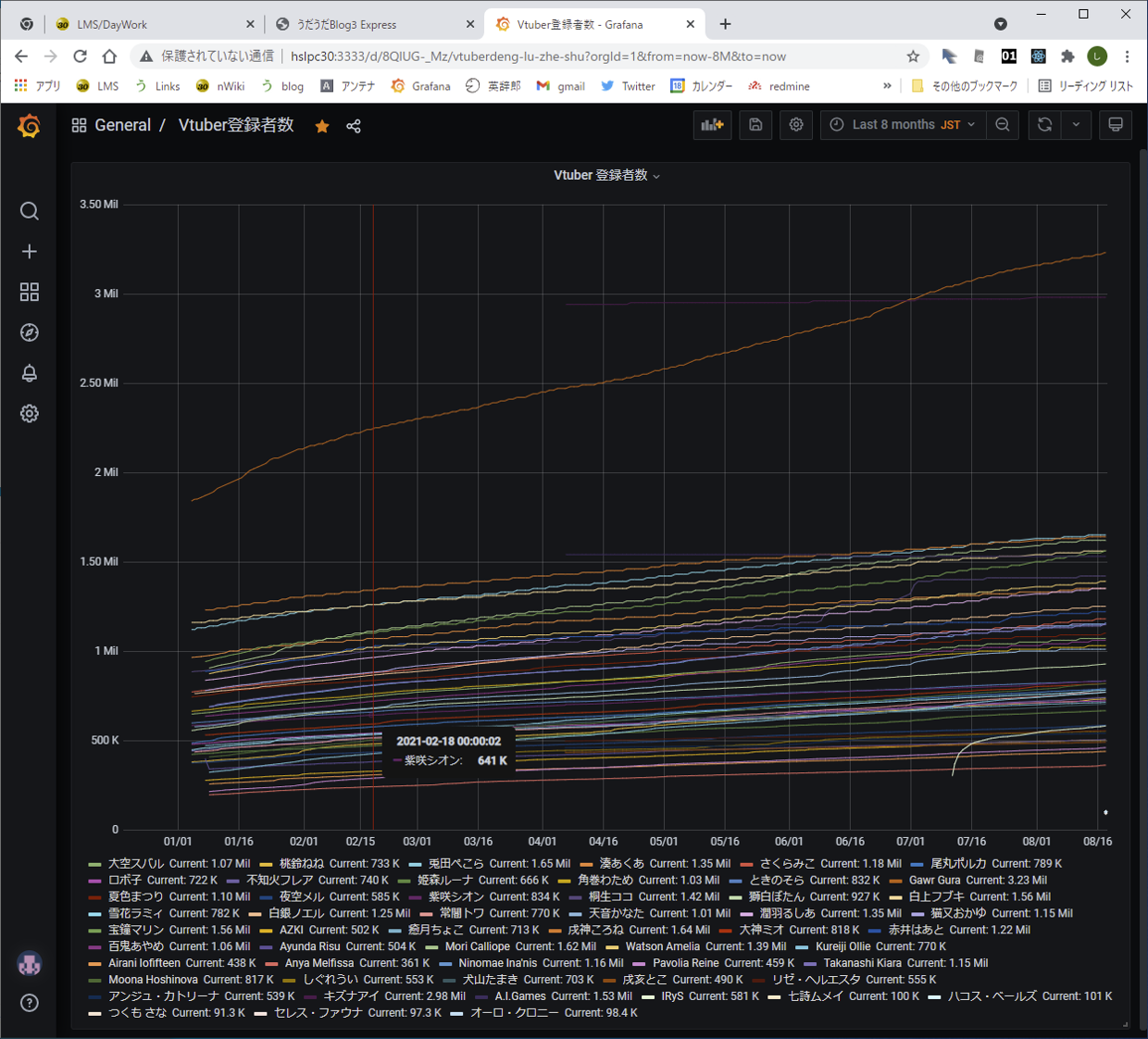Open Grafana search in sidebar
Image resolution: width=1148 pixels, height=1039 pixels.
(30, 211)
